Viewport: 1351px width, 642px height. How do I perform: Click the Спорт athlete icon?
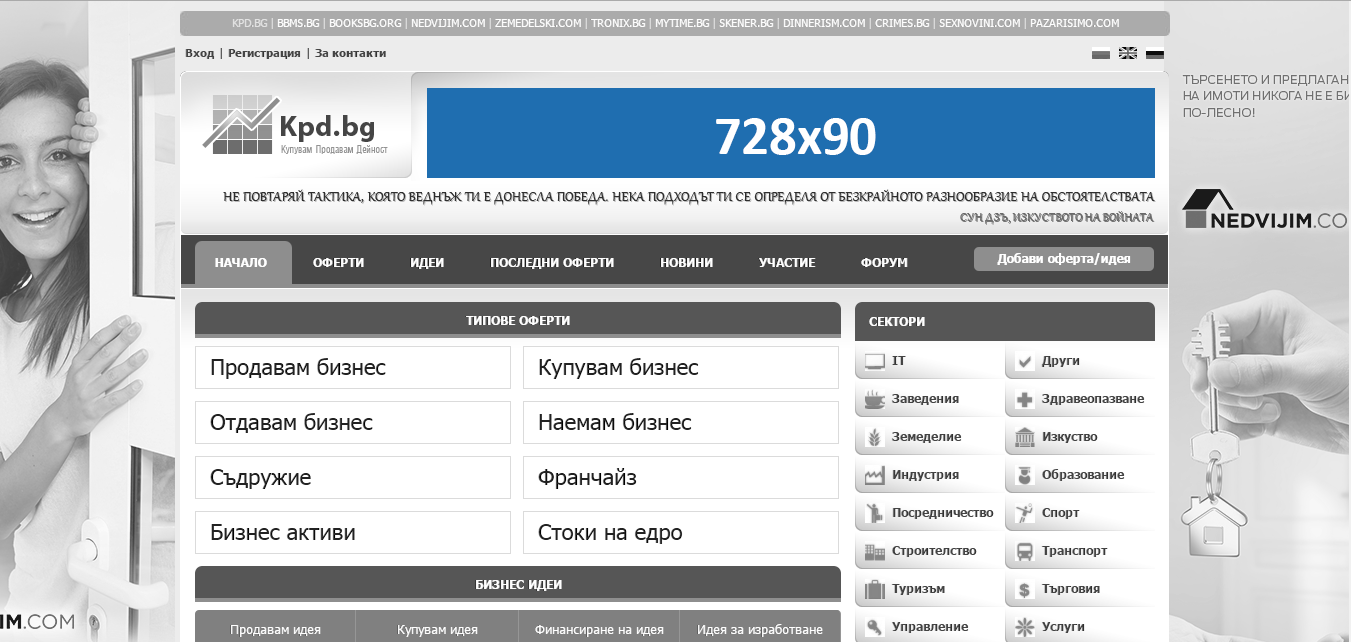pos(1025,513)
